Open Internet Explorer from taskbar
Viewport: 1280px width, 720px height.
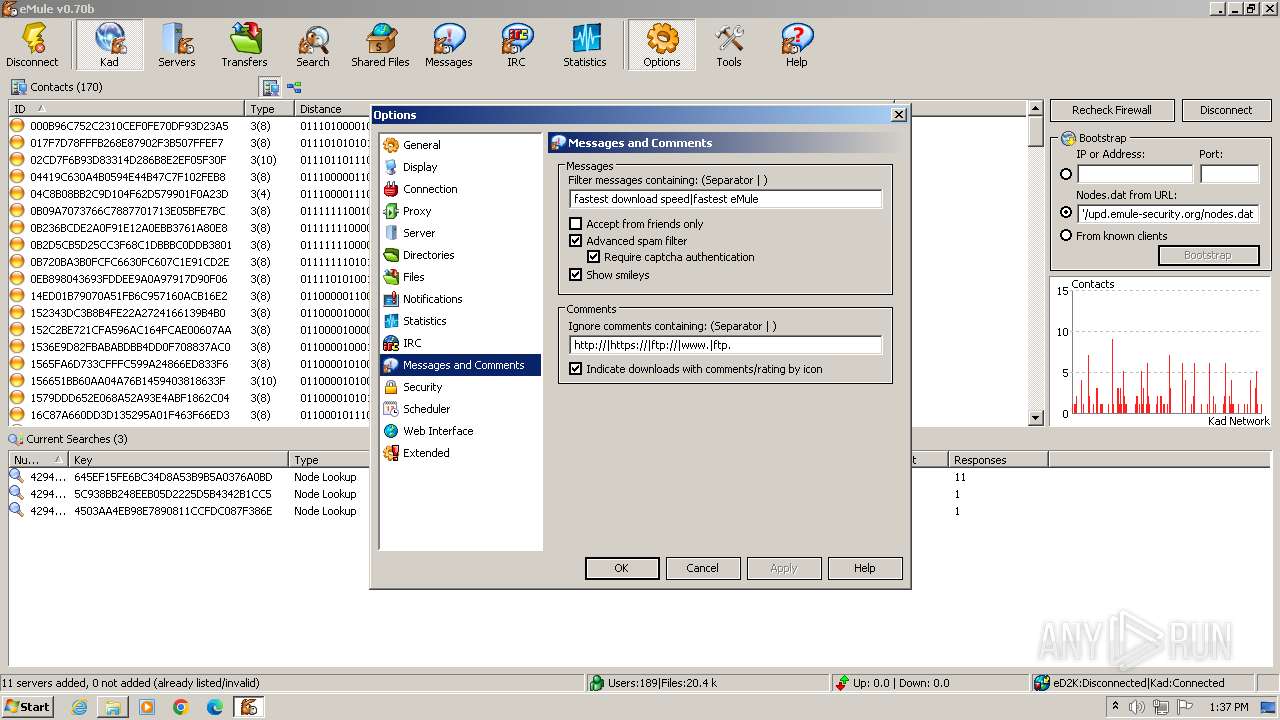click(79, 707)
